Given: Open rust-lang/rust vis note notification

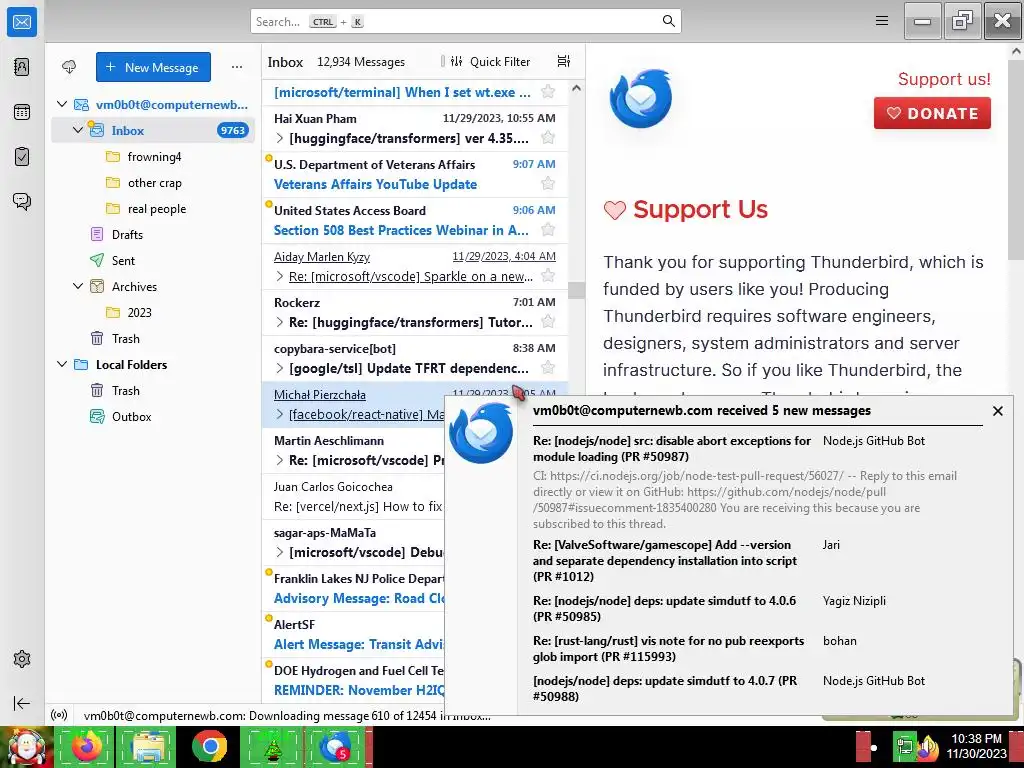Looking at the screenshot, I should (668, 648).
